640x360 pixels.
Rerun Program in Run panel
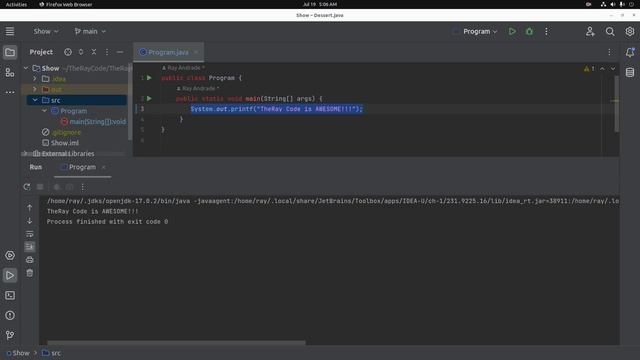coord(27,187)
